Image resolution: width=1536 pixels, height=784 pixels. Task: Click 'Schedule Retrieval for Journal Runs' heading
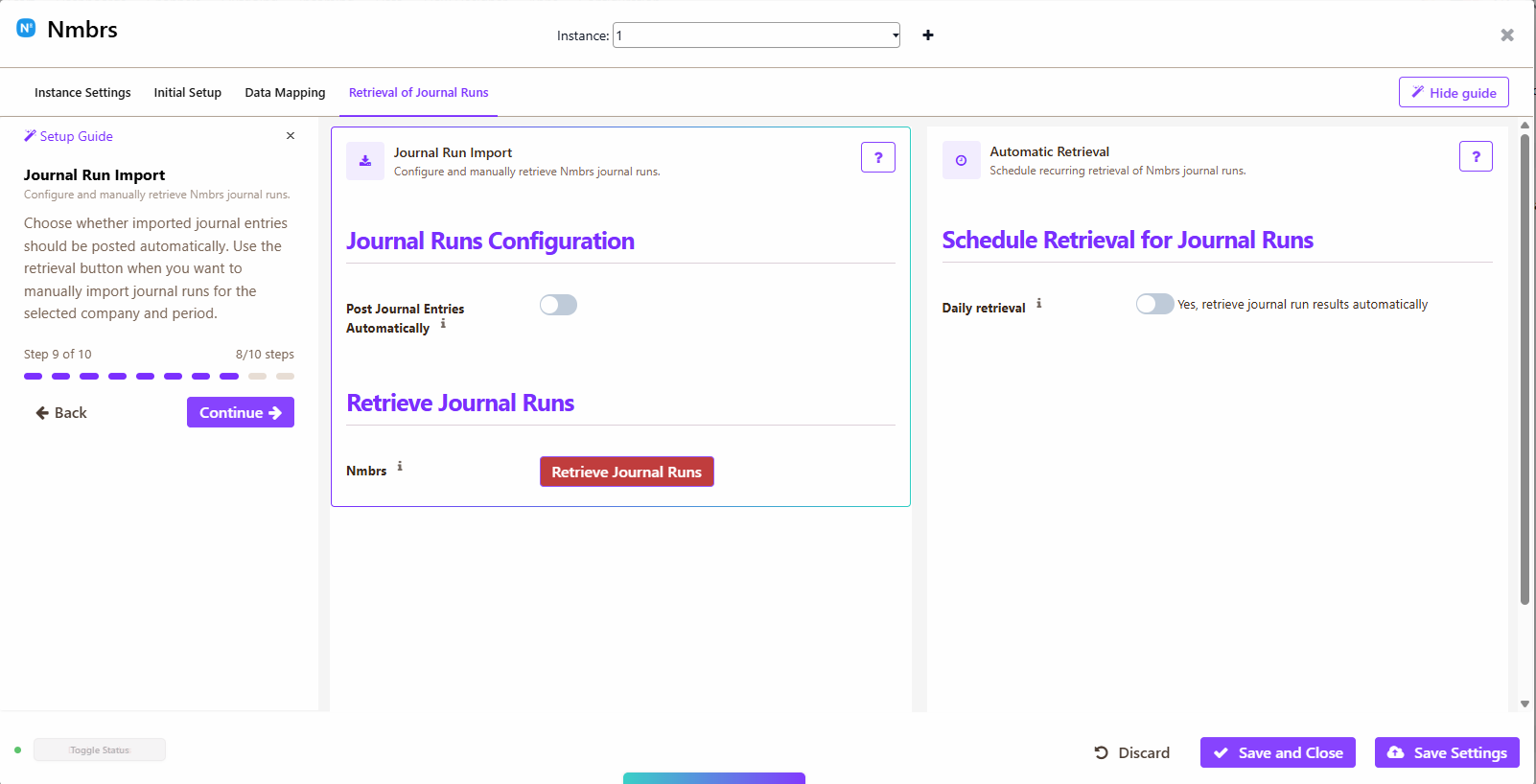(1128, 240)
